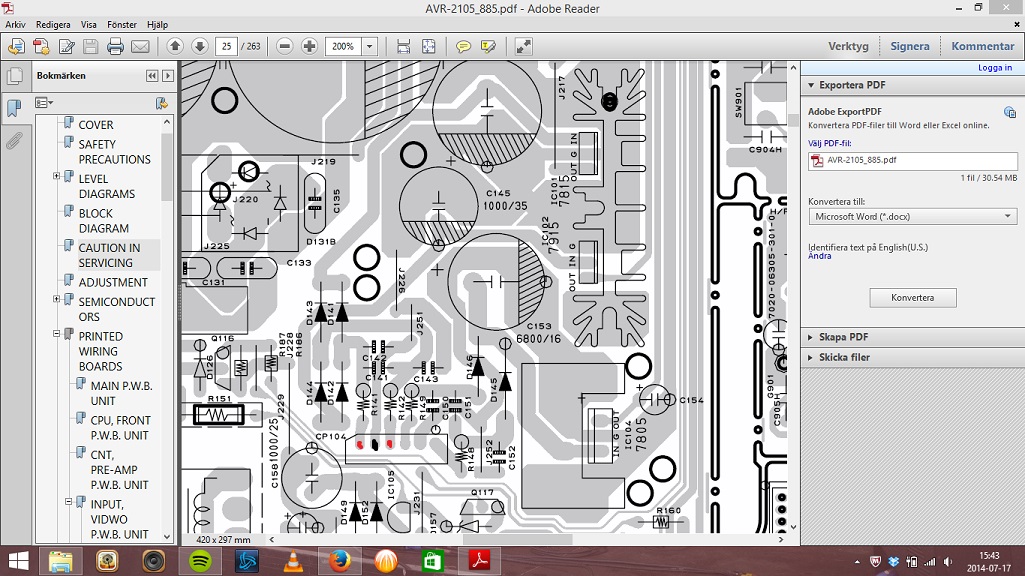Viewport: 1025px width, 576px height.
Task: Select the highlight text tool
Action: (488, 46)
